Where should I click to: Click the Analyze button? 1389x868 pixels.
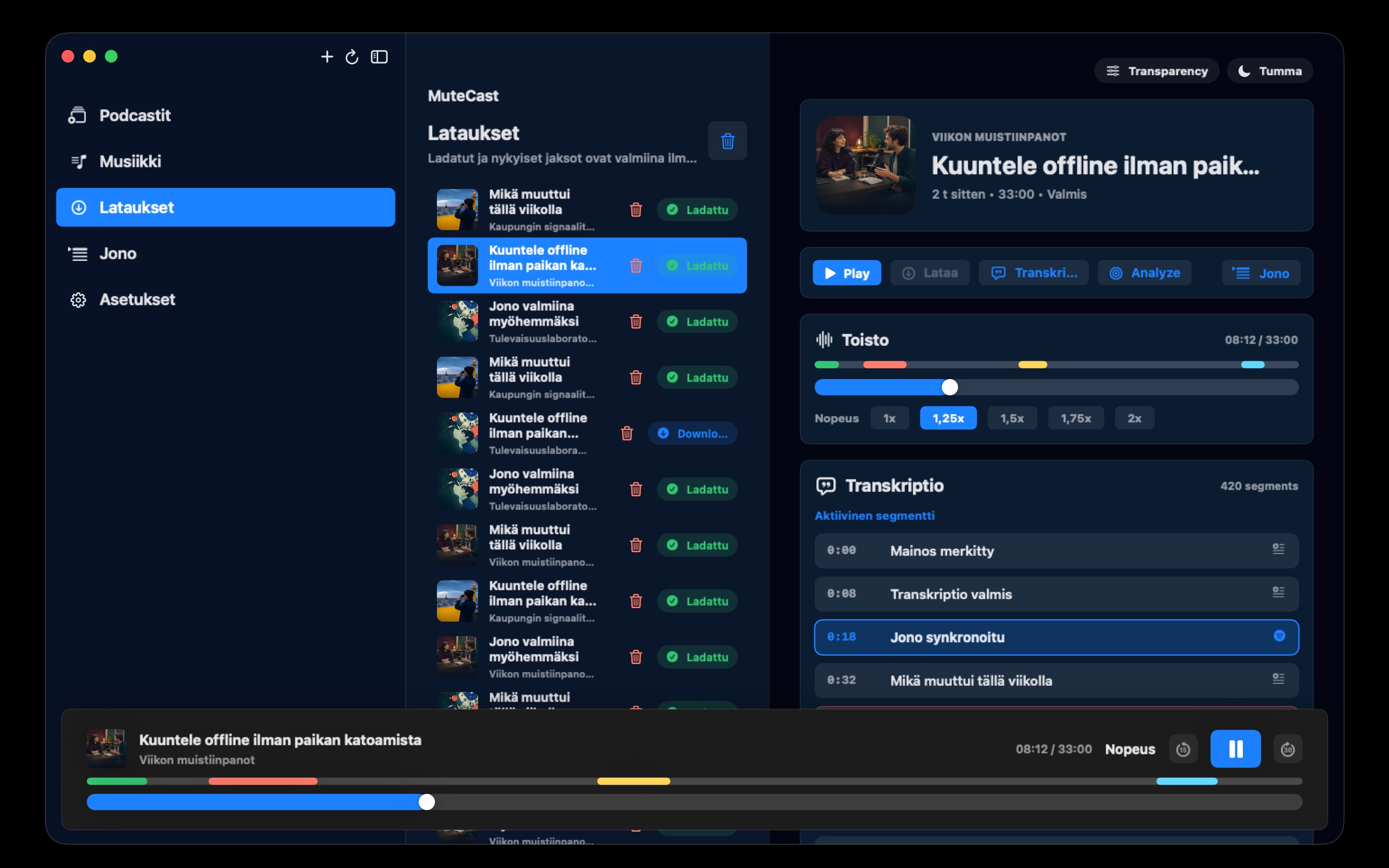(1144, 272)
